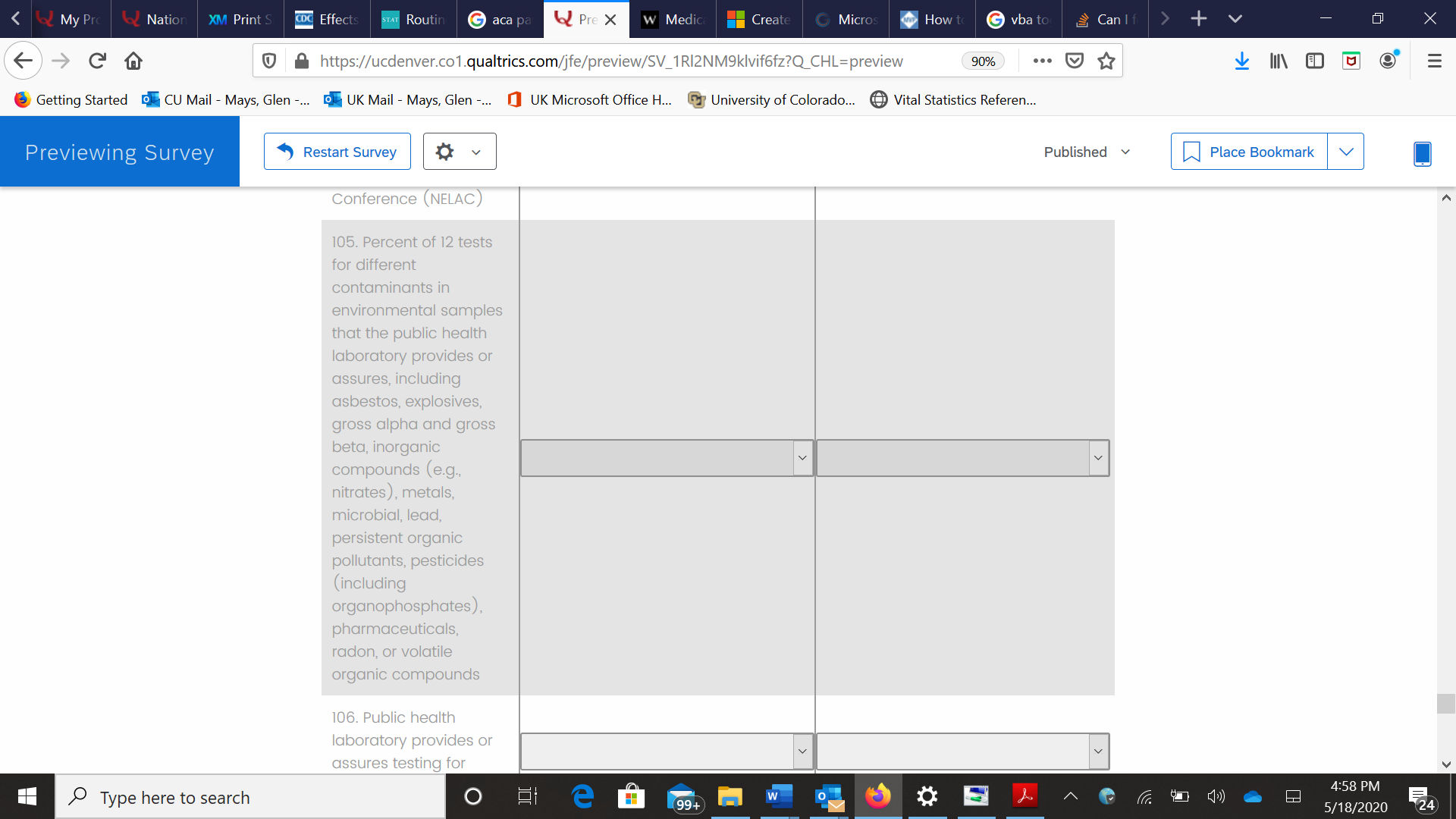
Task: Click the mobile preview phone icon
Action: point(1422,153)
